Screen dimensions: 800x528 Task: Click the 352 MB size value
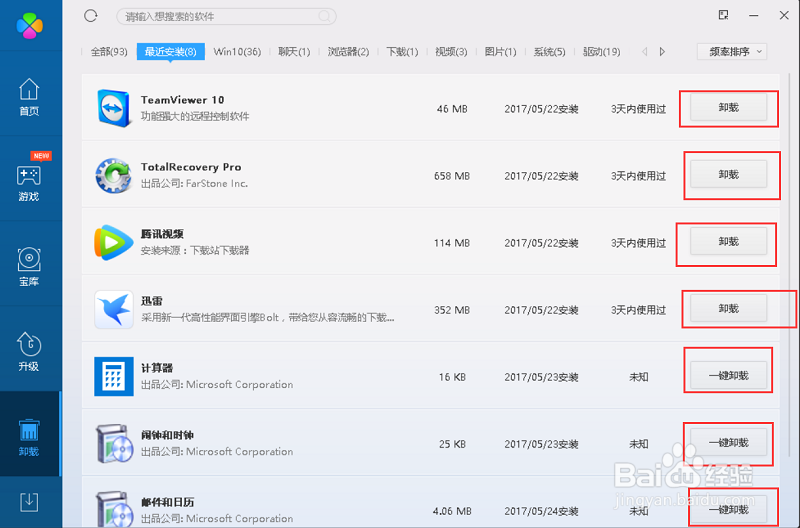point(452,310)
